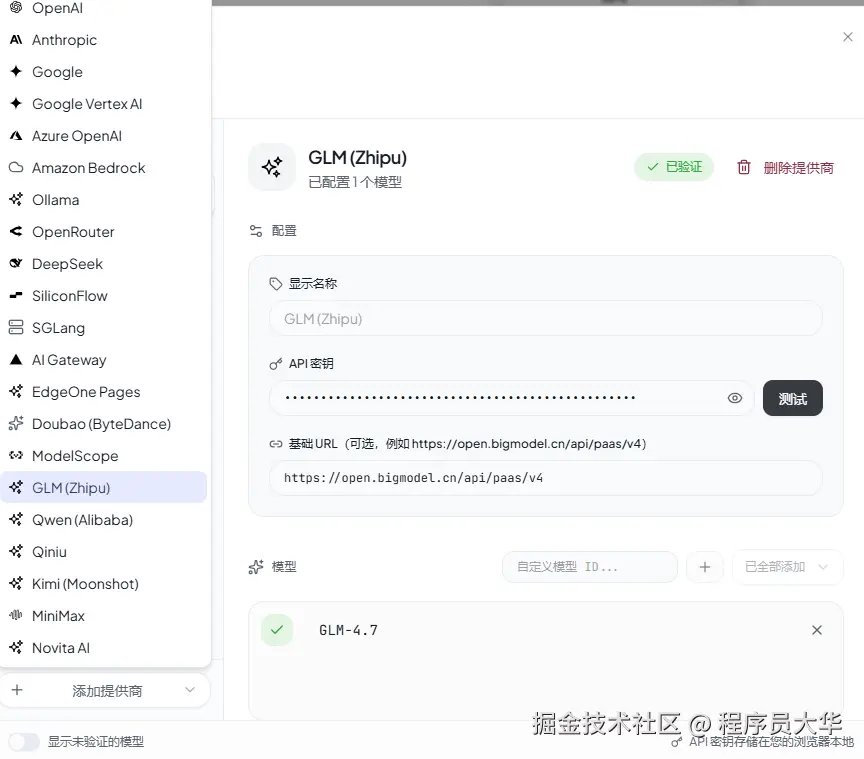Click the Doubao (ByteDance) icon
Image resolution: width=864 pixels, height=759 pixels.
point(16,423)
